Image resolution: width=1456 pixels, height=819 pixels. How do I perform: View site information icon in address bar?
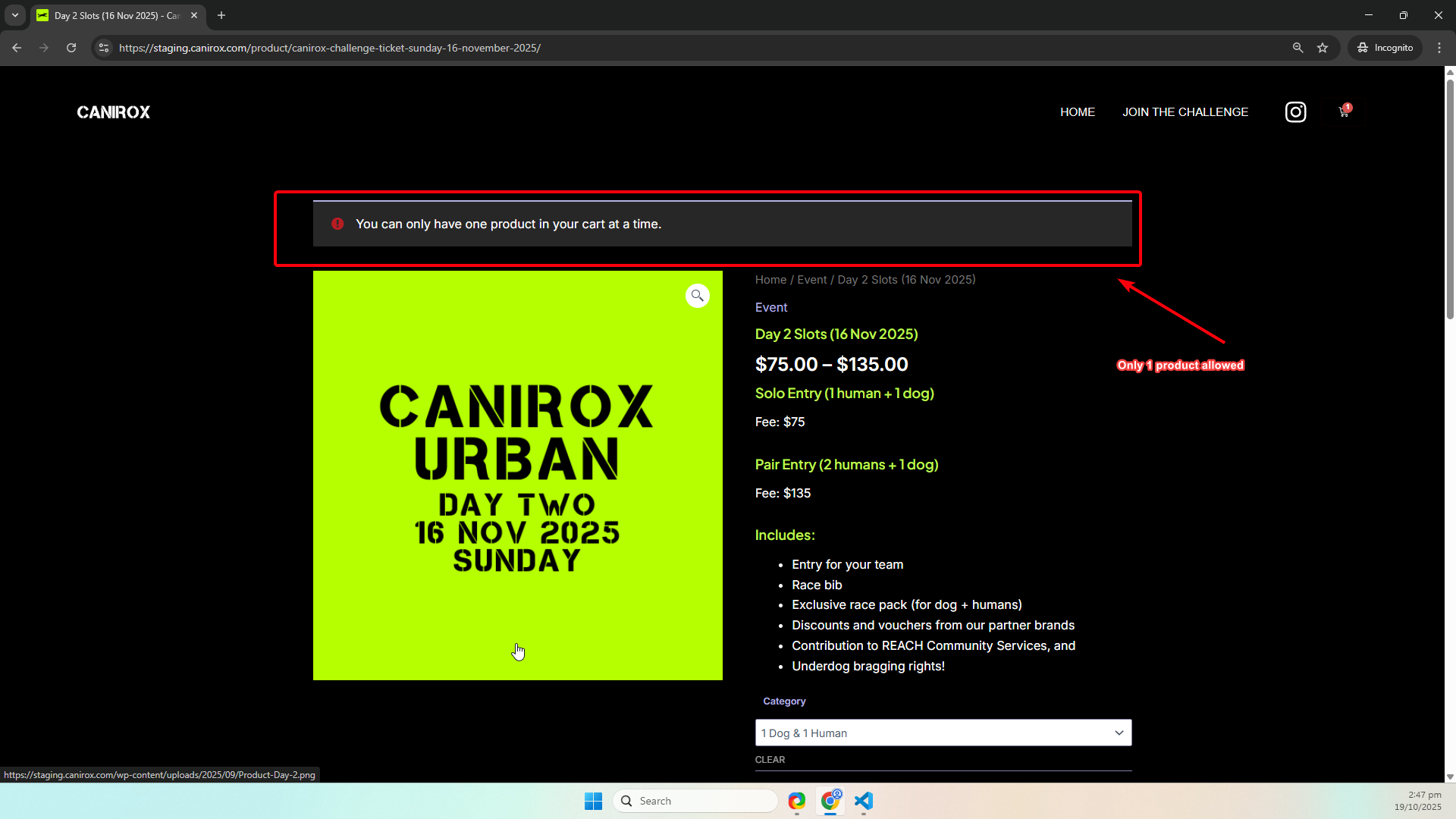point(104,48)
